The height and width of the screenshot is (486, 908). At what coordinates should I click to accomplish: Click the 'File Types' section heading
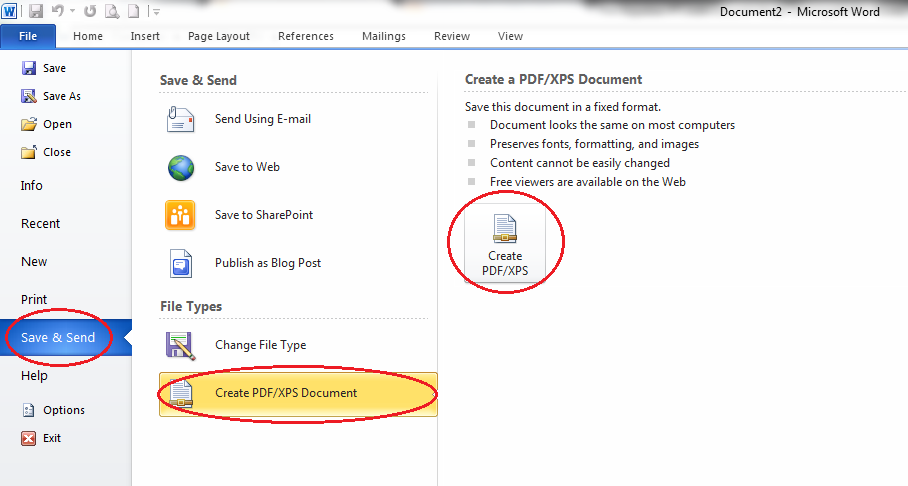191,306
